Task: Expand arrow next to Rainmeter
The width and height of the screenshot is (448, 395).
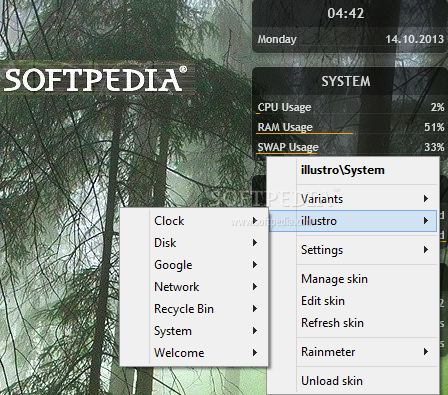Action: (426, 352)
